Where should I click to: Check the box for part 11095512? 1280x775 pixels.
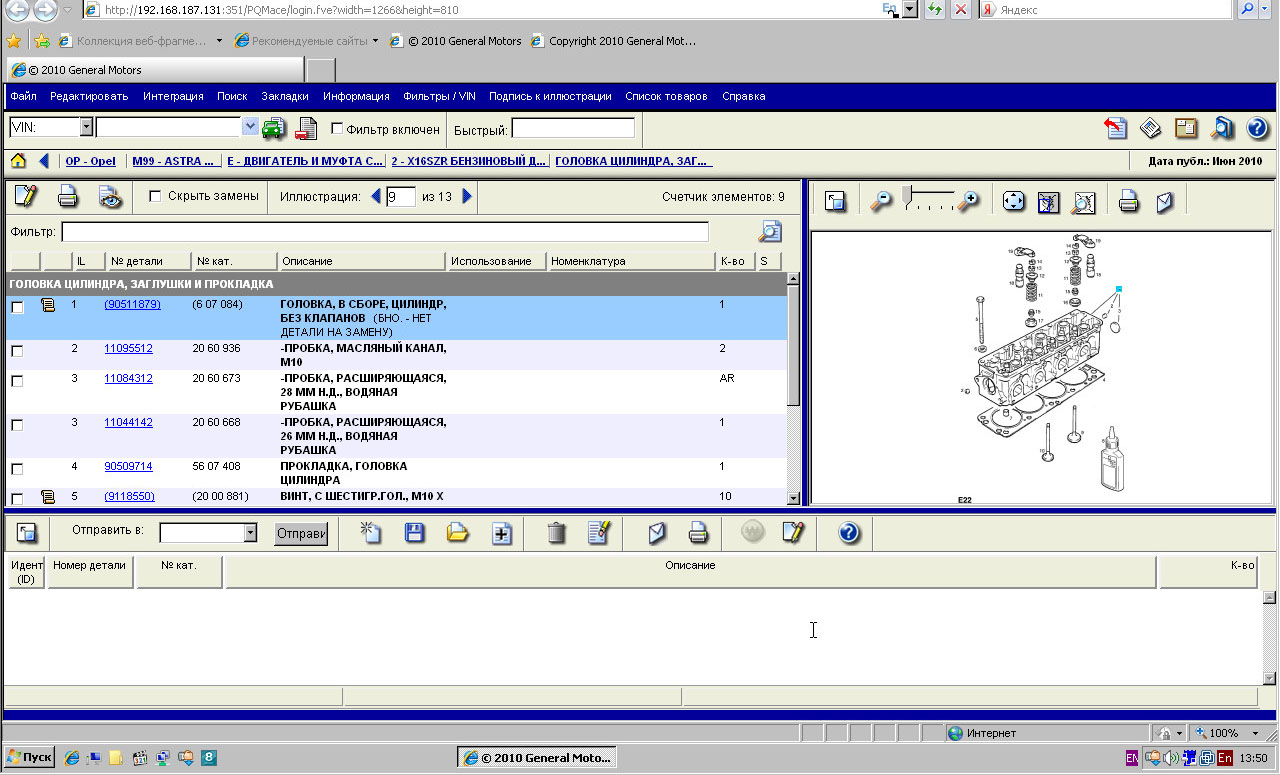pos(17,351)
